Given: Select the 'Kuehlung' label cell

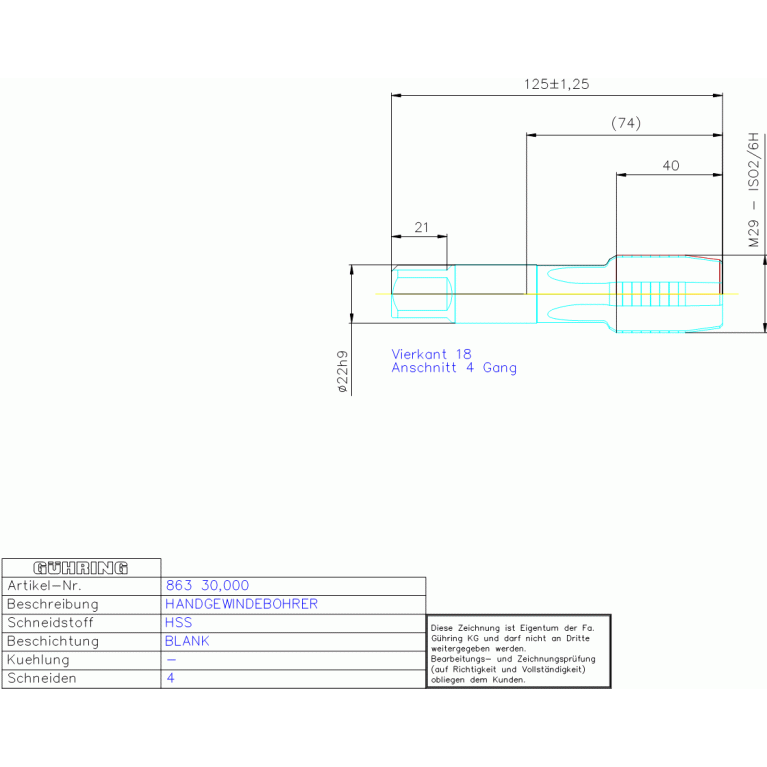Looking at the screenshot, I should (81, 660).
